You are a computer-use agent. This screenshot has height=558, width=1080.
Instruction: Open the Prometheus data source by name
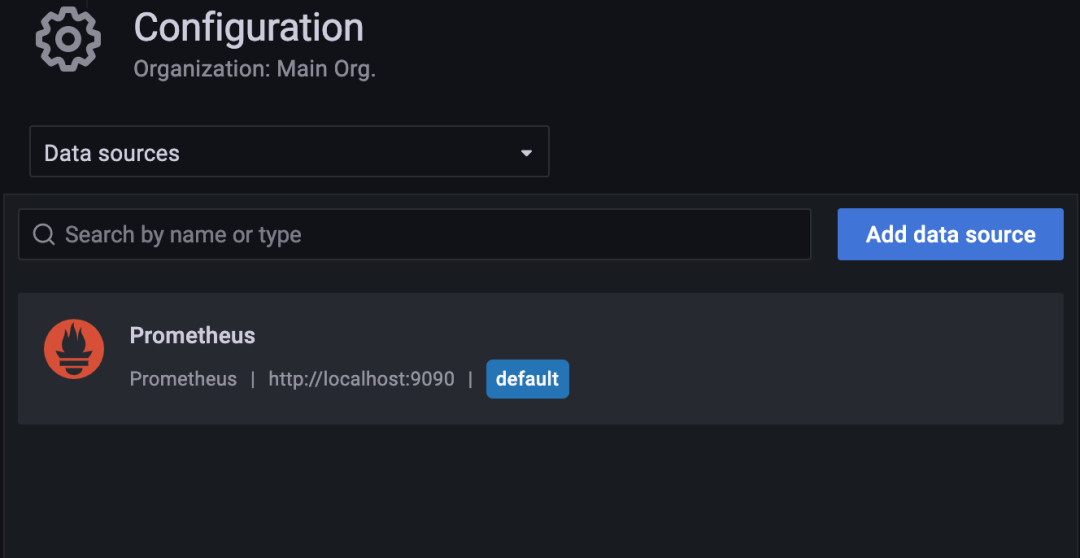192,336
